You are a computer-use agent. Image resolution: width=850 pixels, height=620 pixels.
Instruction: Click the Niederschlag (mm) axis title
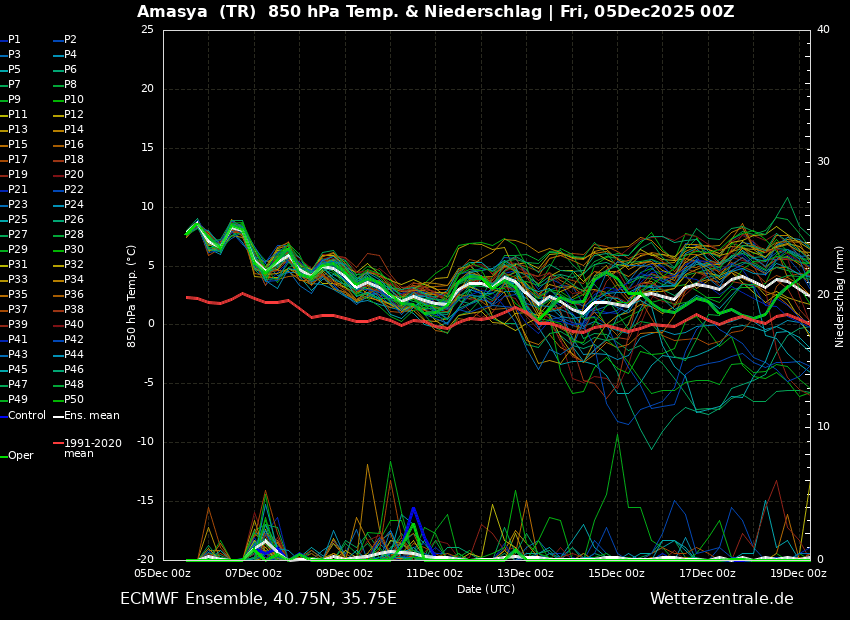tap(840, 296)
